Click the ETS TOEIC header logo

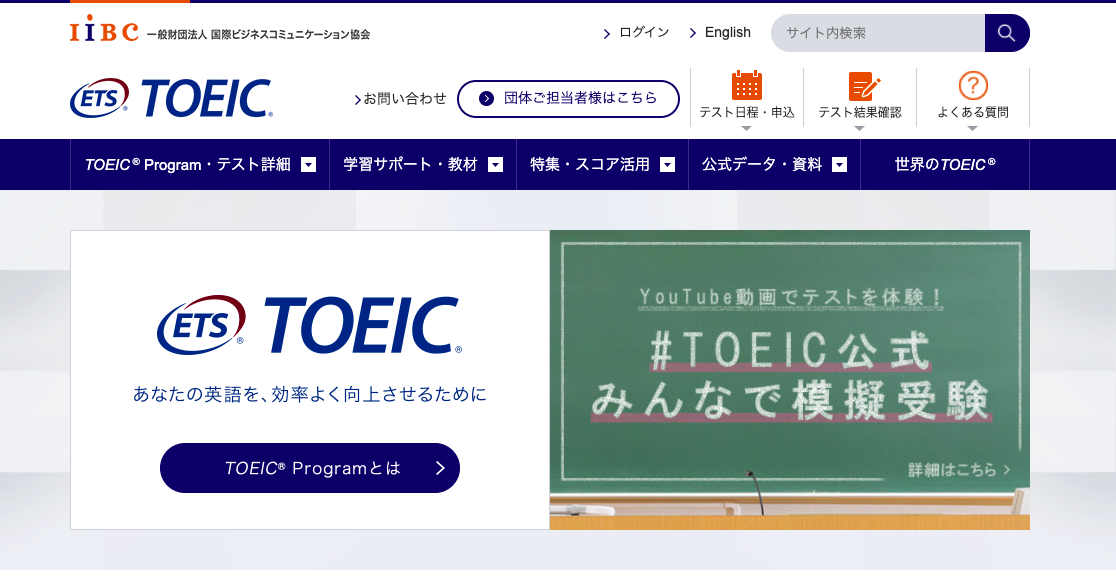click(171, 98)
